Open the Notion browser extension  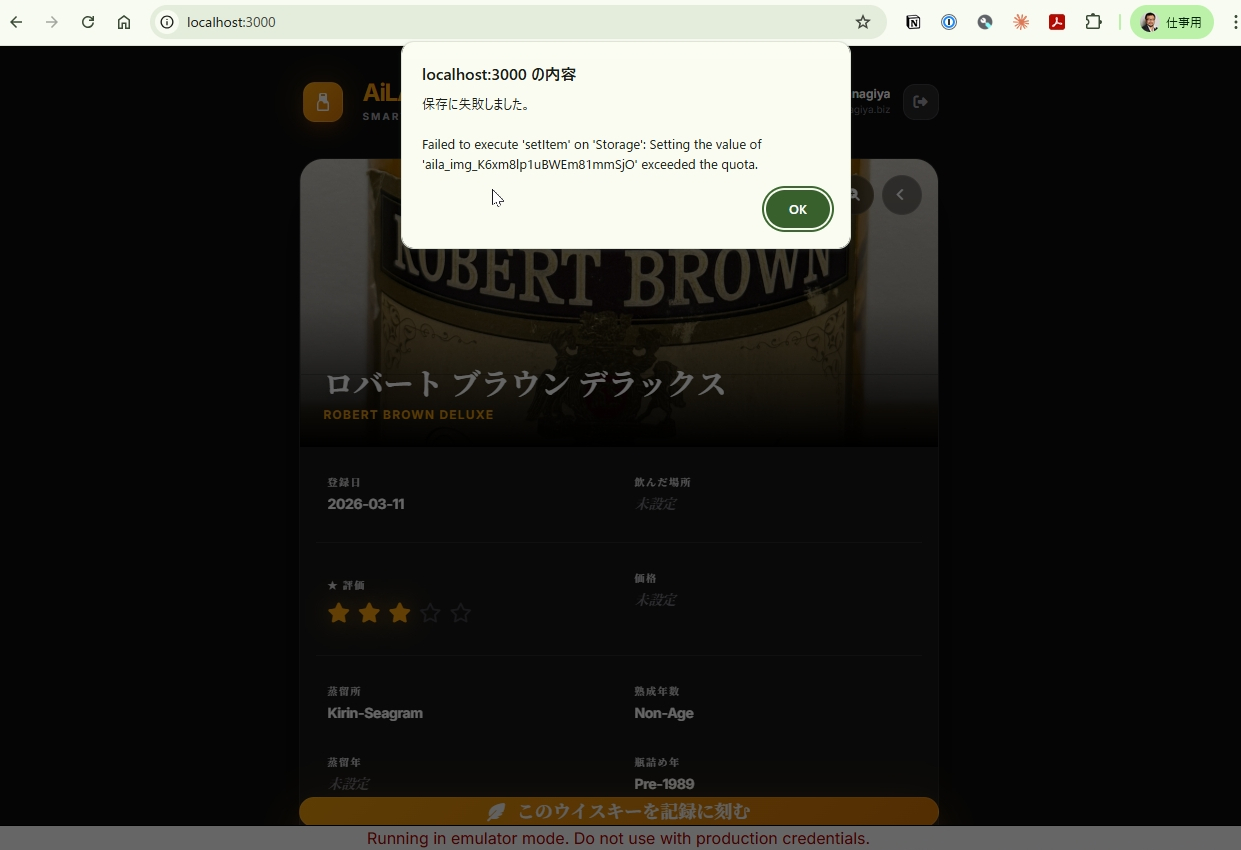click(913, 21)
